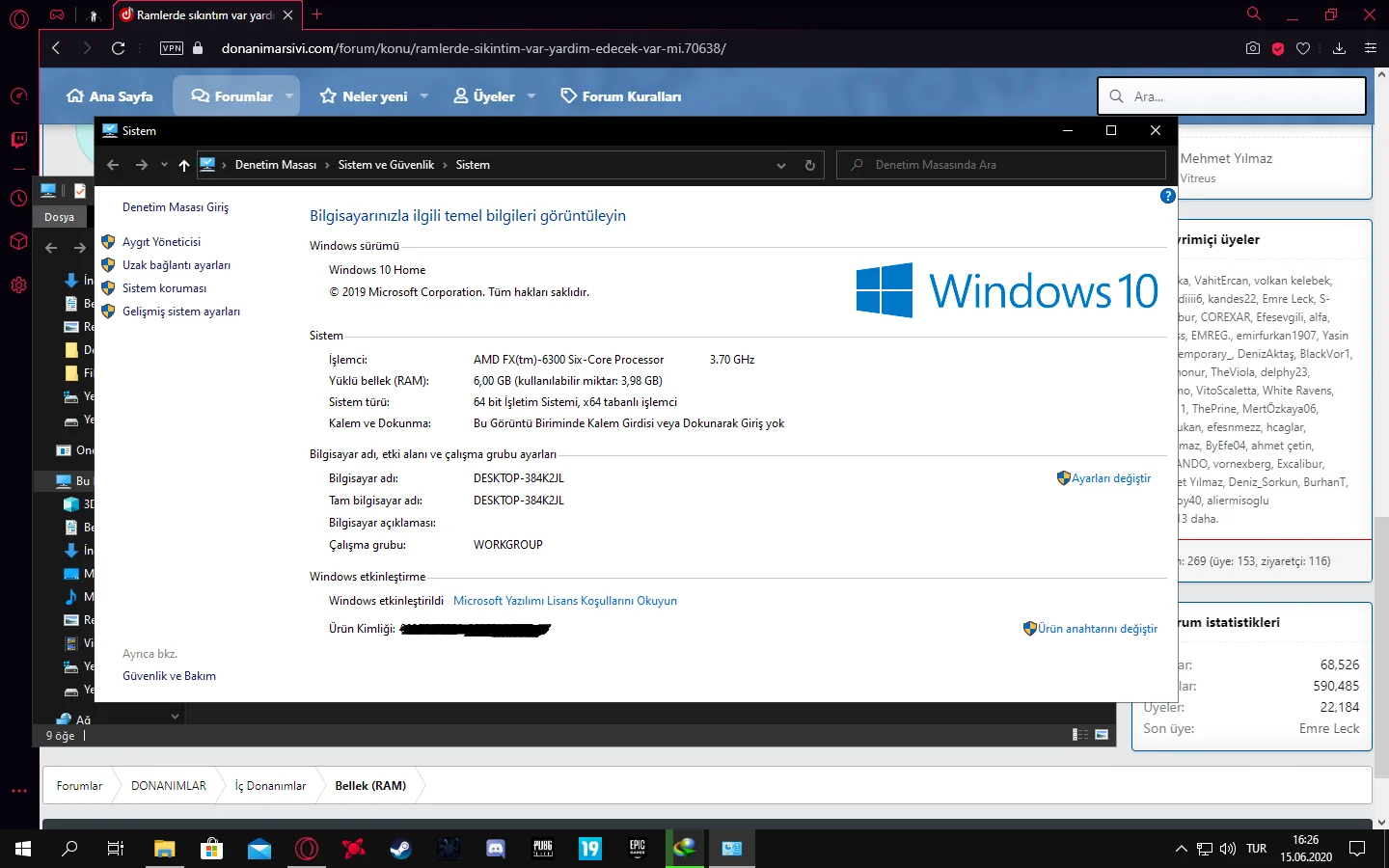Click Sistem ve Güvenlik breadcrumb
The image size is (1389, 868).
point(386,165)
